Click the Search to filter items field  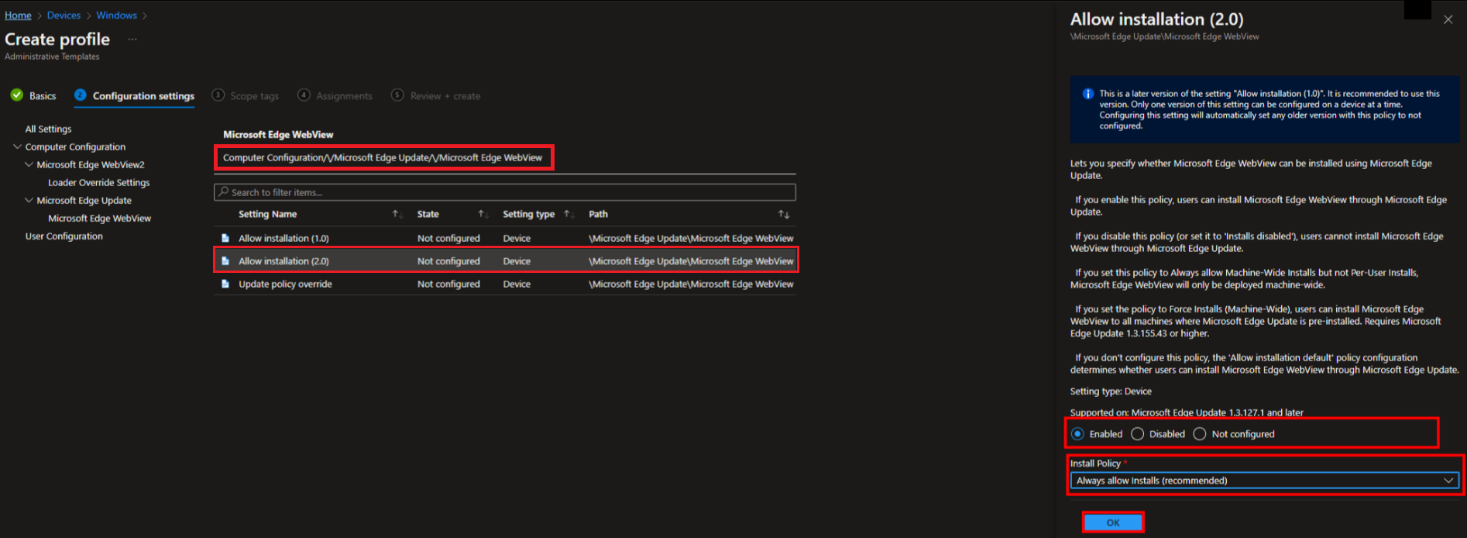505,192
